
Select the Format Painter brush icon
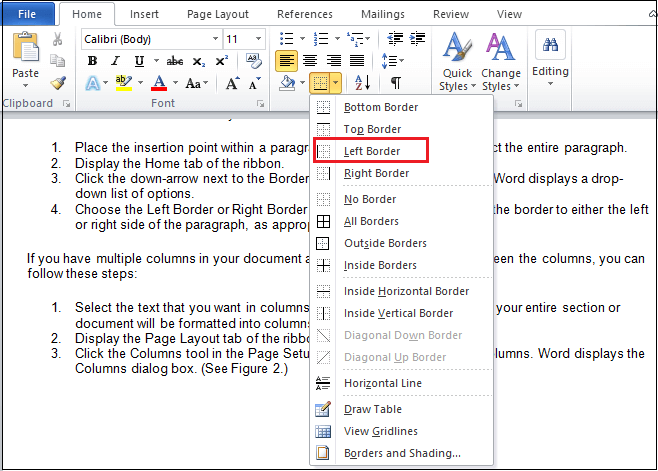point(58,83)
